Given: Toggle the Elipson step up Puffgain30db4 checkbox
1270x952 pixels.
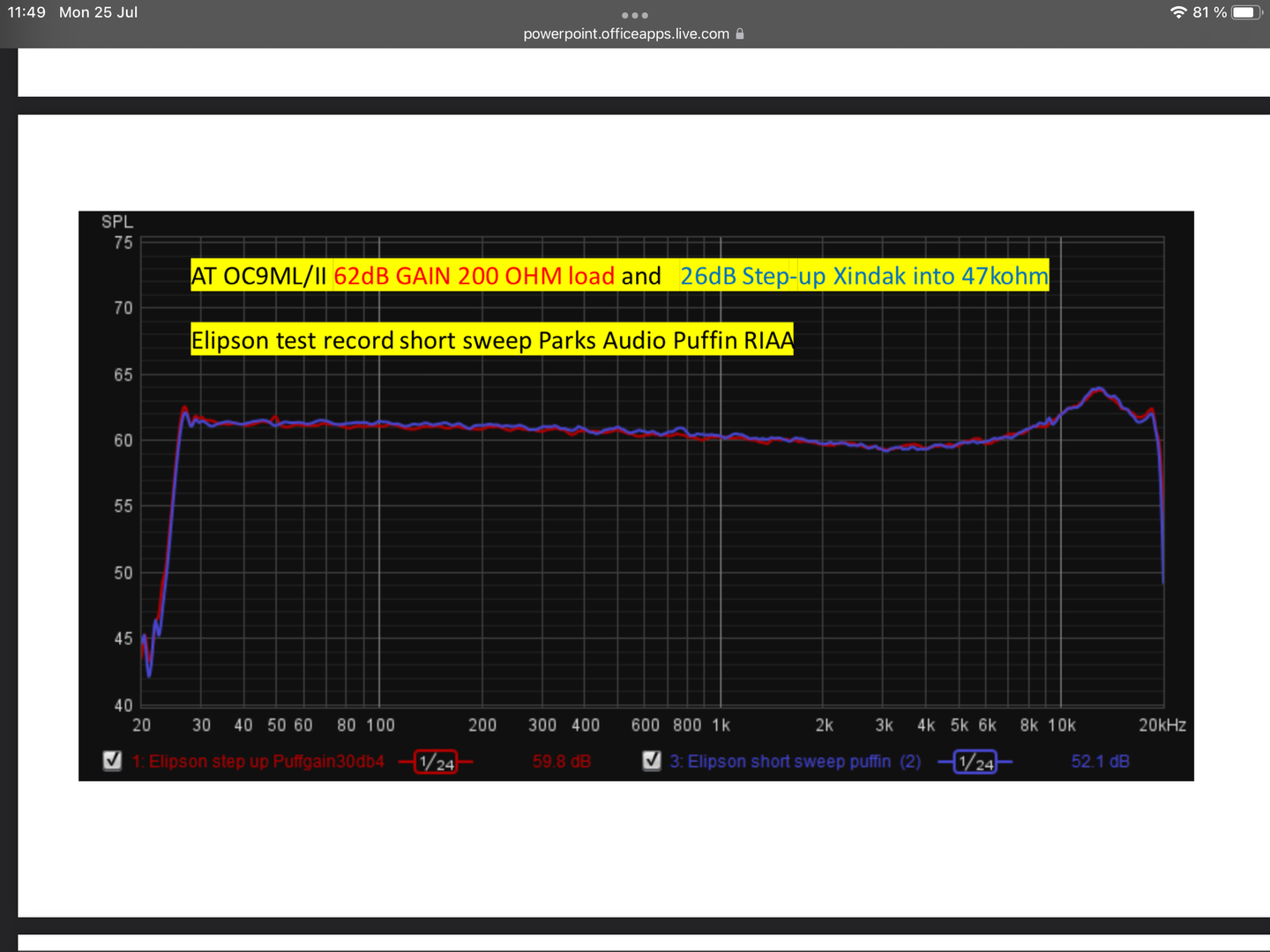Looking at the screenshot, I should pos(112,760).
